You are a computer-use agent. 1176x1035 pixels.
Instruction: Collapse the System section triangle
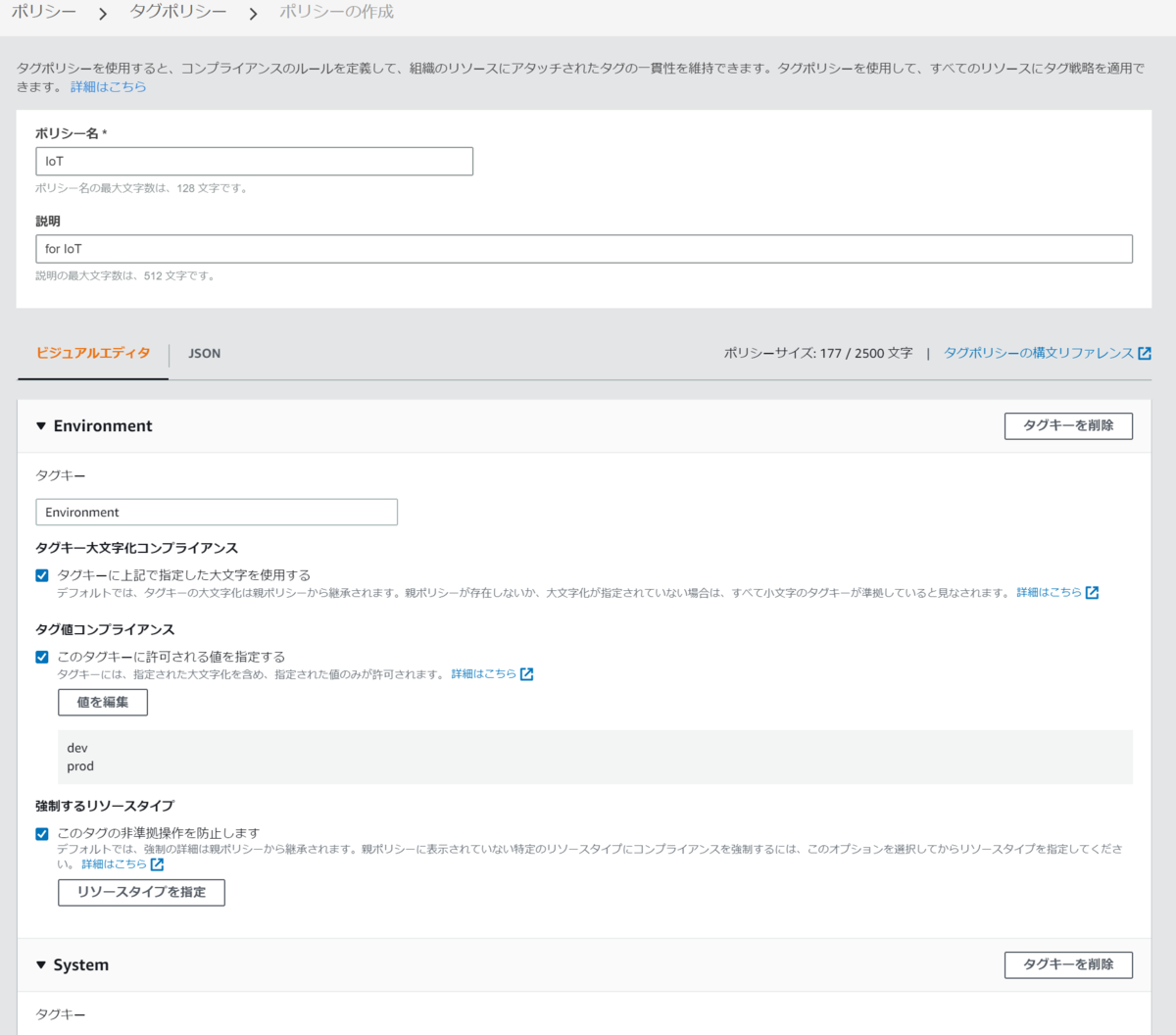pos(41,965)
